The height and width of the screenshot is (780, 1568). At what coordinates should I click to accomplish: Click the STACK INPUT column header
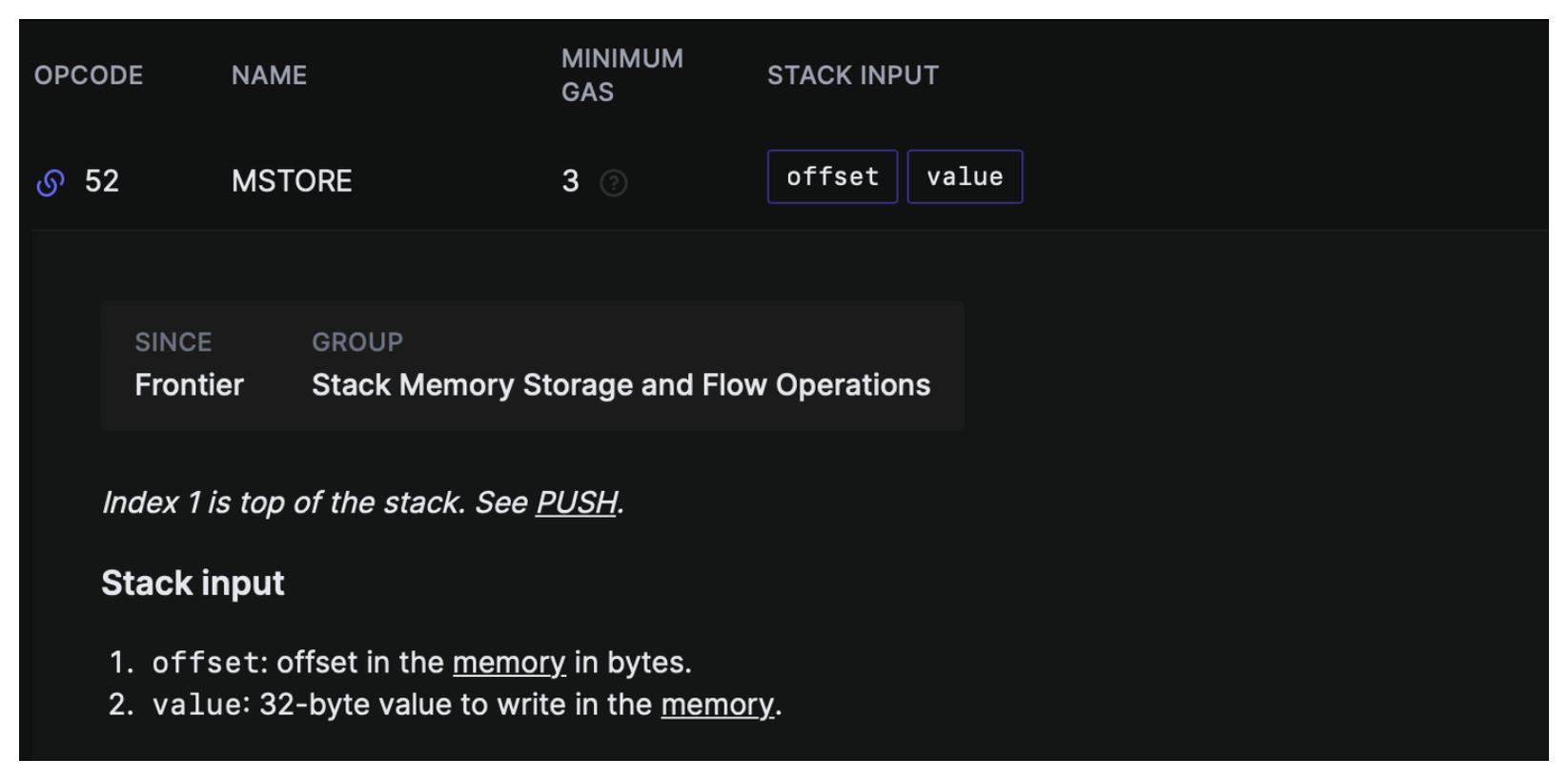coord(853,75)
